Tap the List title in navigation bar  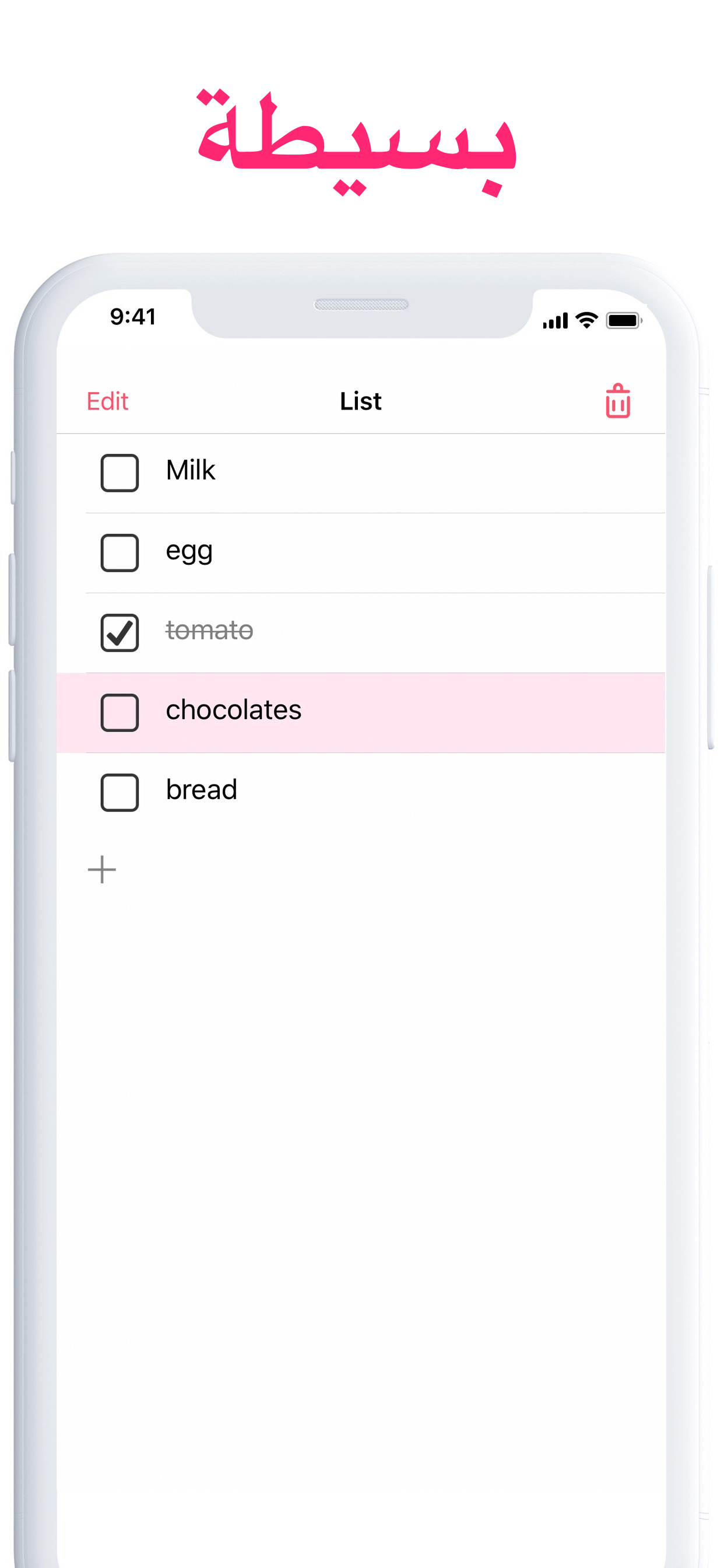[361, 401]
